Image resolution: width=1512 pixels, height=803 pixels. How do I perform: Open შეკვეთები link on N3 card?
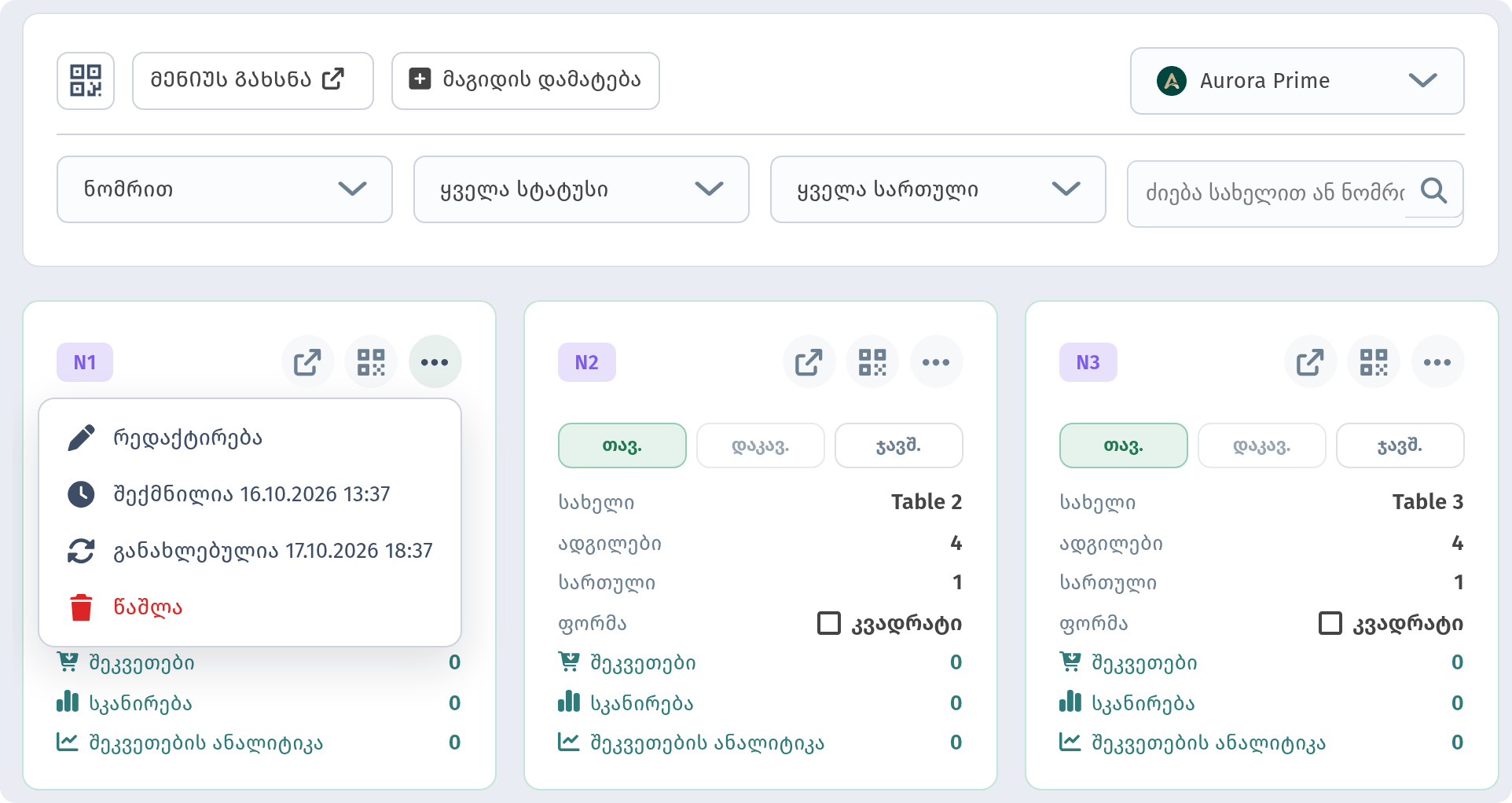1144,663
